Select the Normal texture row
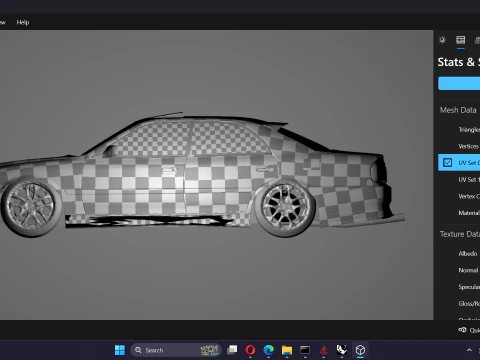Viewport: 480px width, 360px height. (x=459, y=270)
